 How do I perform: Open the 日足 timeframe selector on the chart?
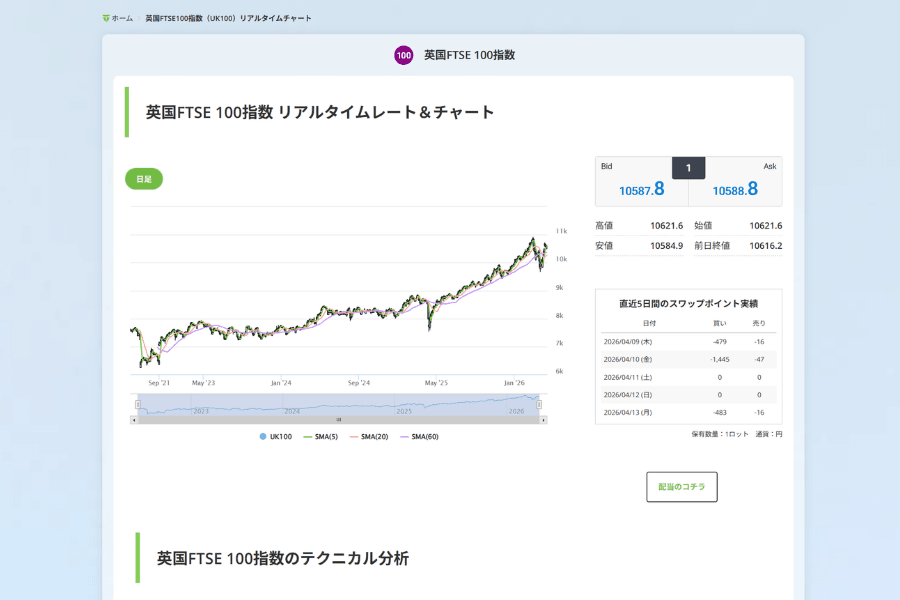pos(143,177)
